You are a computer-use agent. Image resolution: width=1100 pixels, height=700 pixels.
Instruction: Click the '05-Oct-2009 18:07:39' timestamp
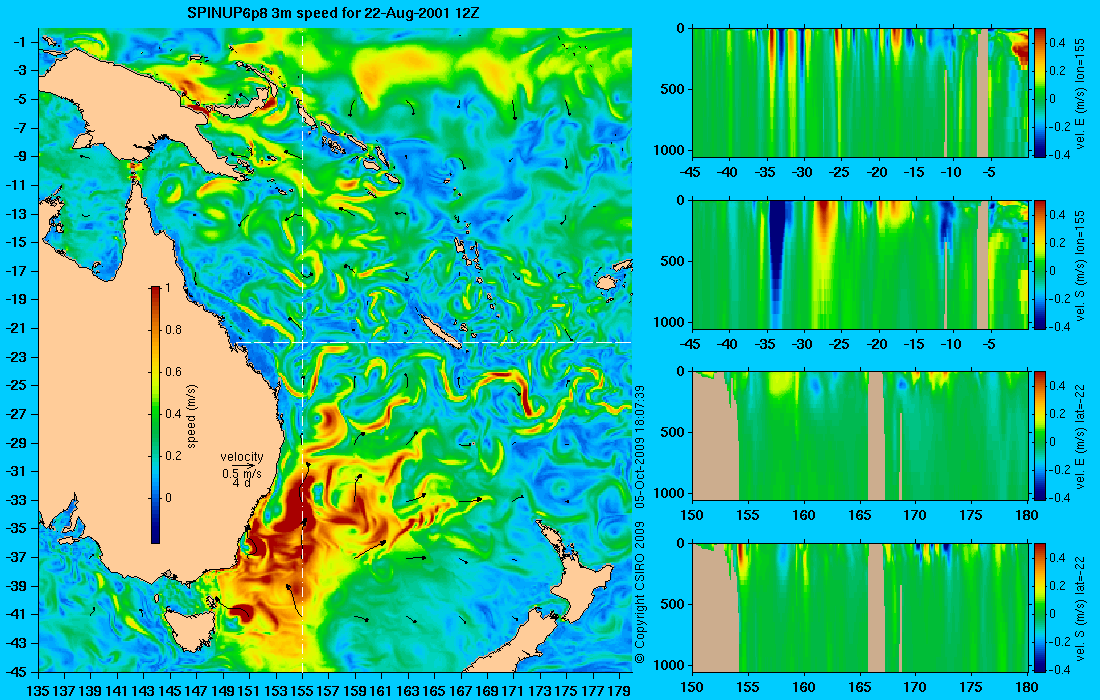click(x=639, y=446)
